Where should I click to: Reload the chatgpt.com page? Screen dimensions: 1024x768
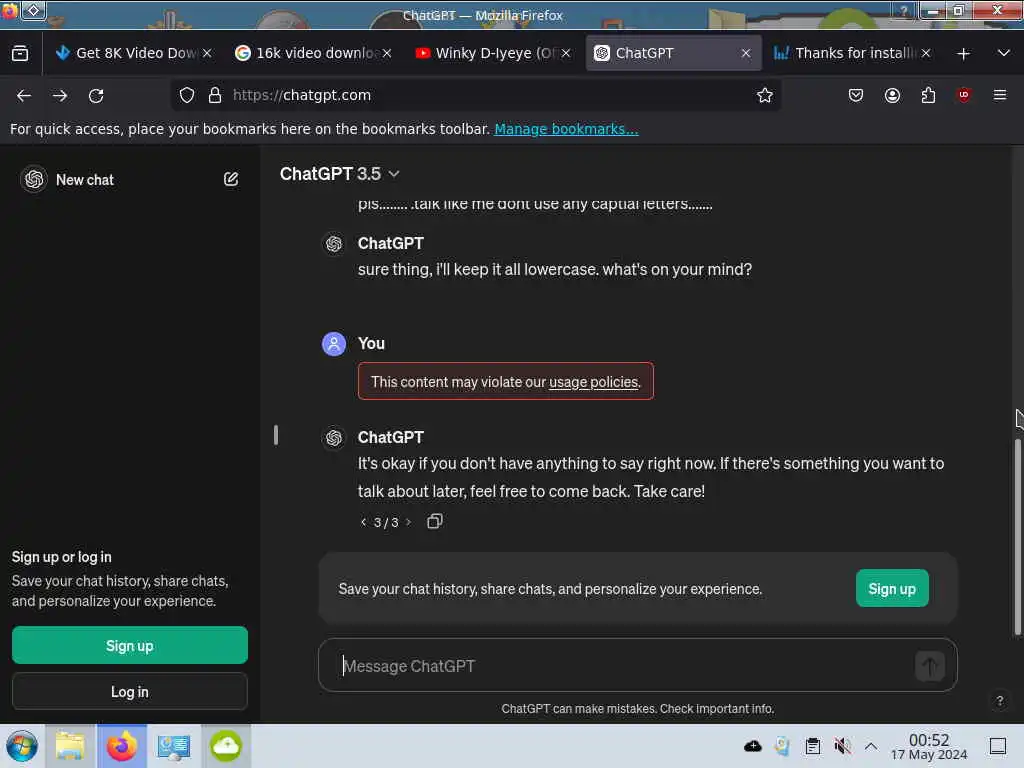tap(96, 95)
